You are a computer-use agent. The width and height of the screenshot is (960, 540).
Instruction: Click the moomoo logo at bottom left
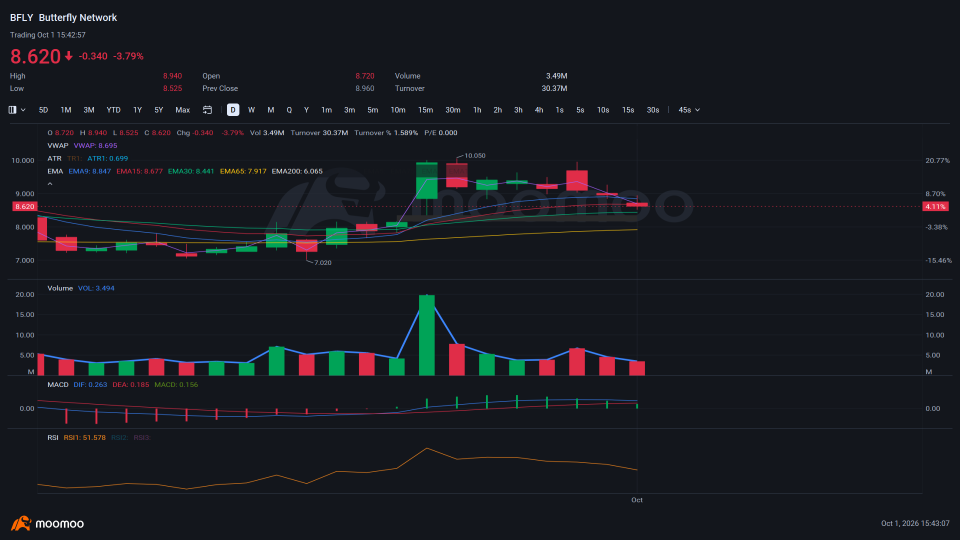(47, 523)
